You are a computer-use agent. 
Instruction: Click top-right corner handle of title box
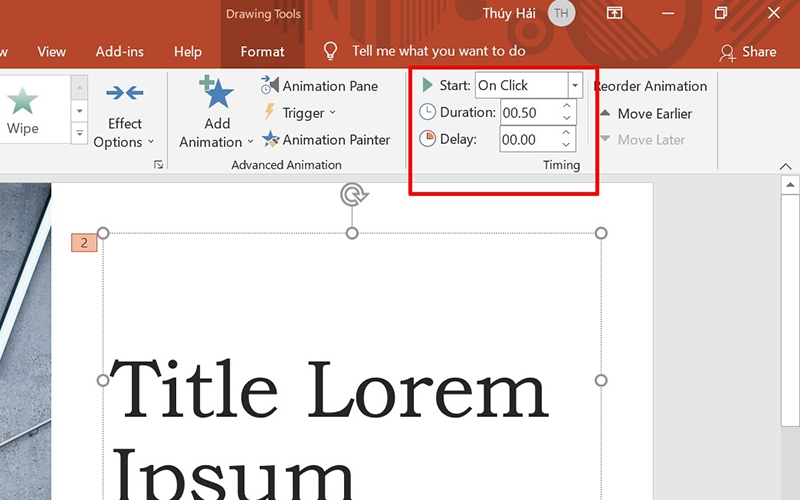601,233
